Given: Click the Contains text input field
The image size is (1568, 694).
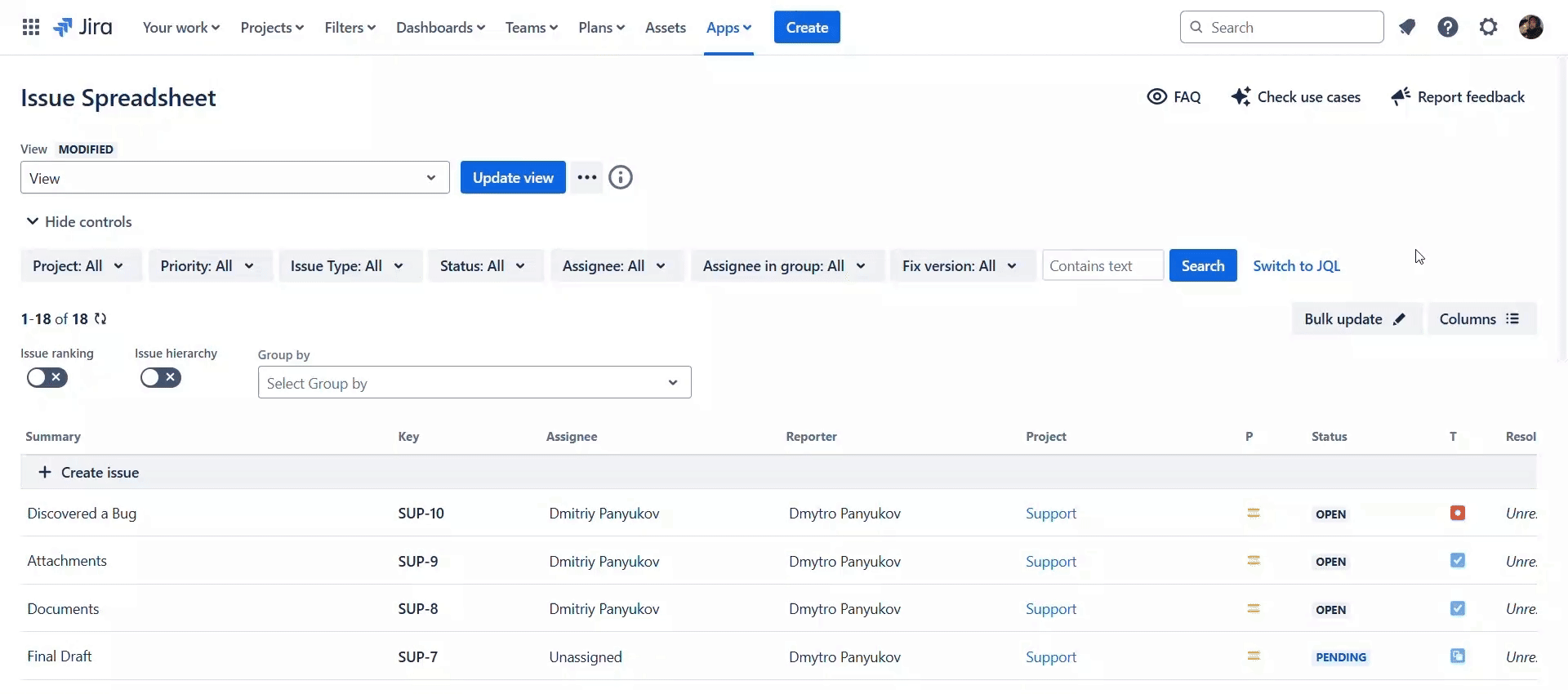Looking at the screenshot, I should pos(1102,266).
